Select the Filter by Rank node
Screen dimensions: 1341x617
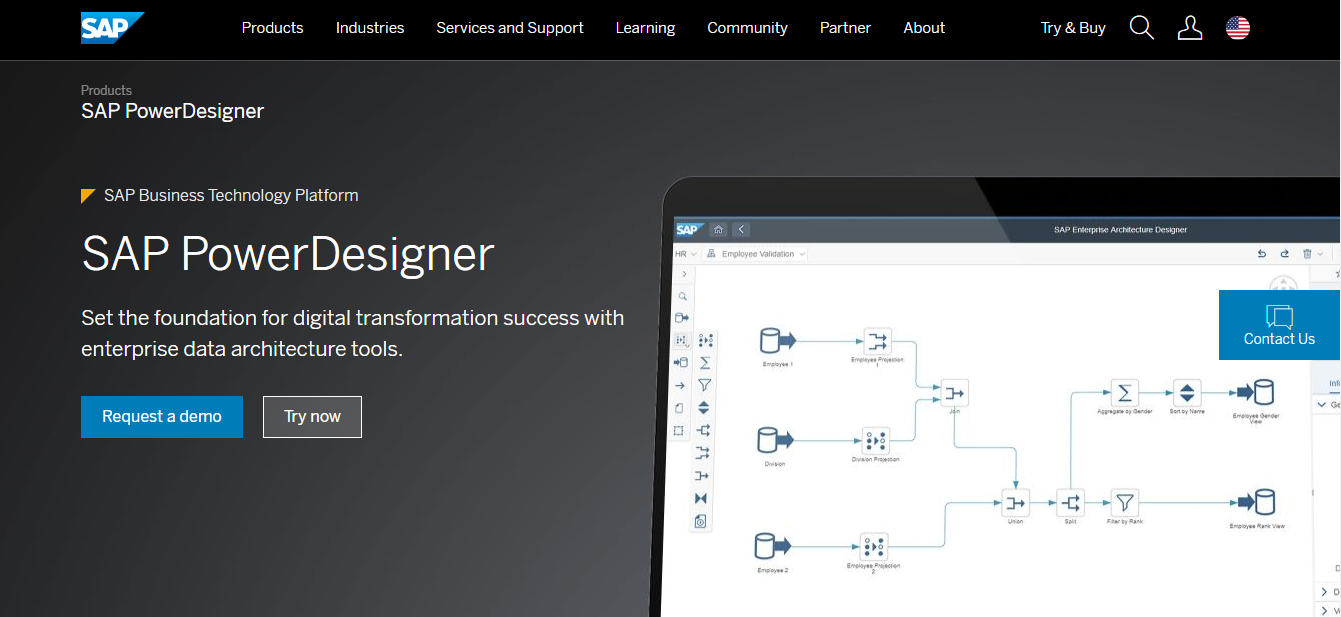tap(1125, 502)
